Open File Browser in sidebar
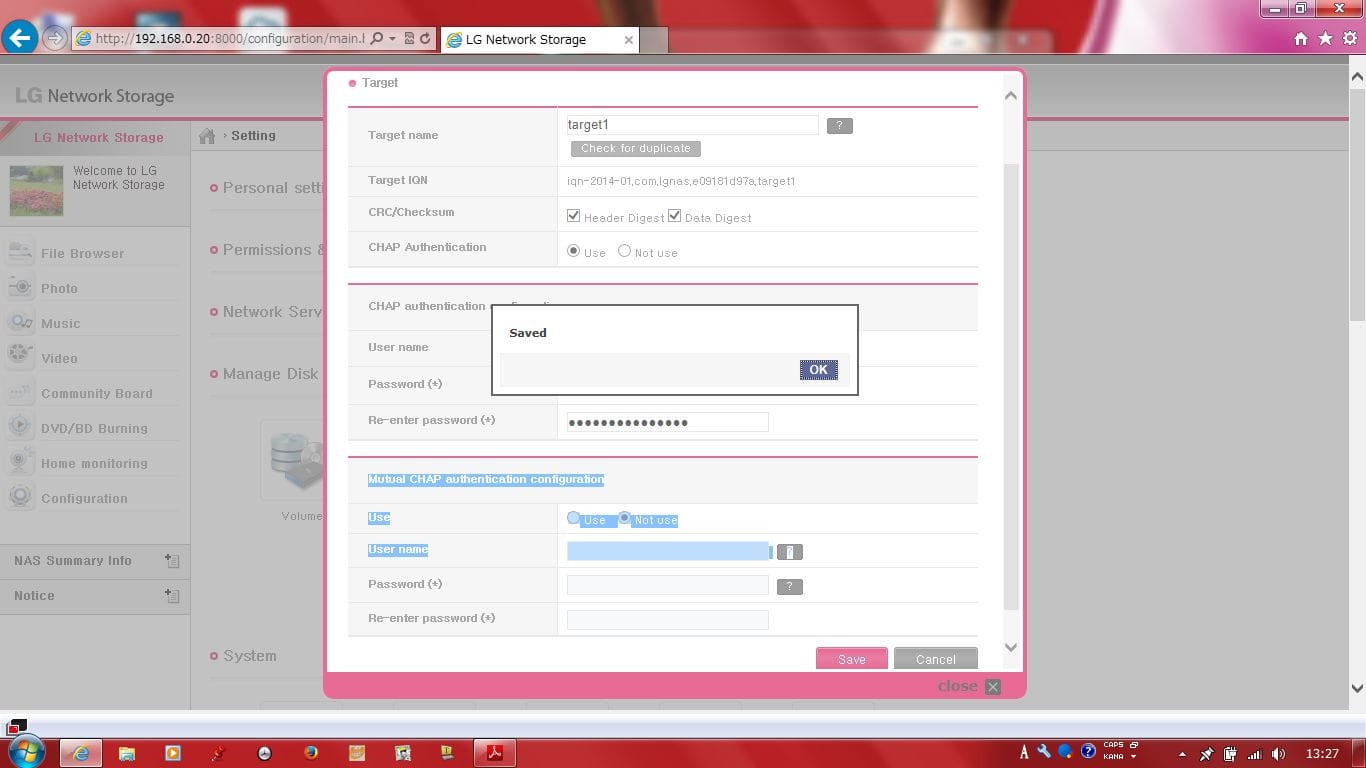This screenshot has height=768, width=1366. coord(83,254)
